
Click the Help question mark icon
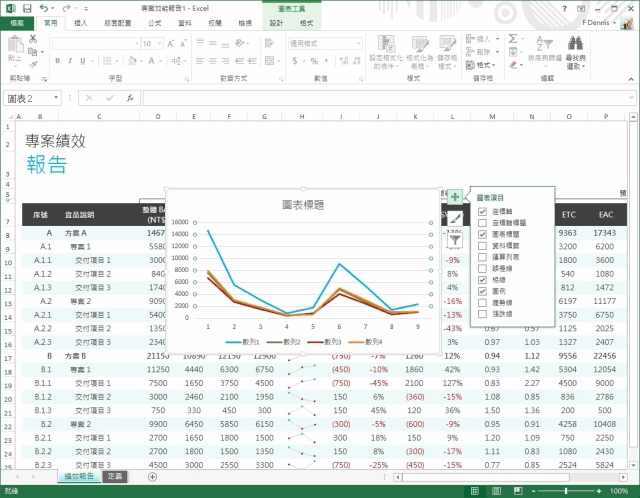tap(564, 9)
